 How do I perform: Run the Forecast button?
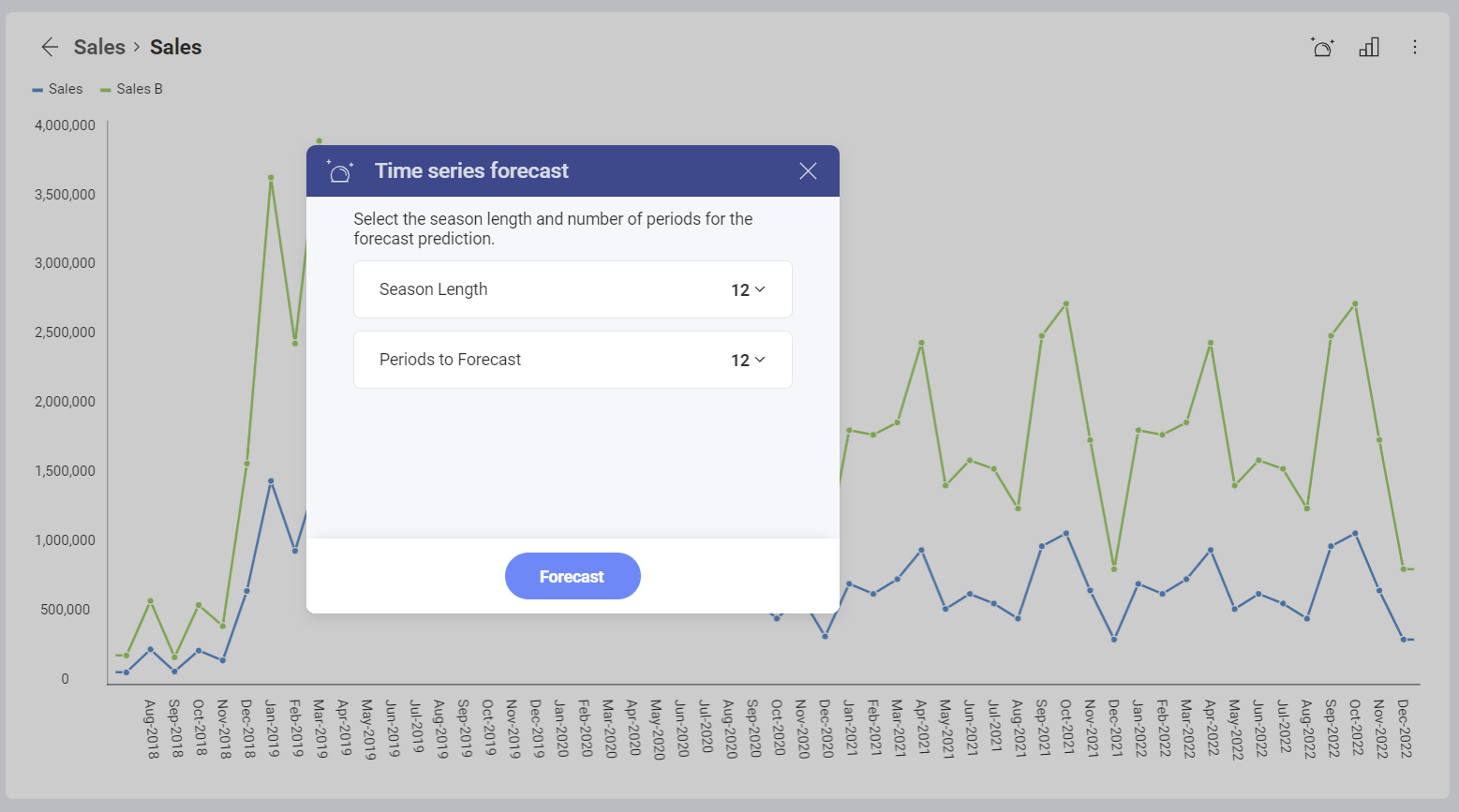pyautogui.click(x=573, y=576)
